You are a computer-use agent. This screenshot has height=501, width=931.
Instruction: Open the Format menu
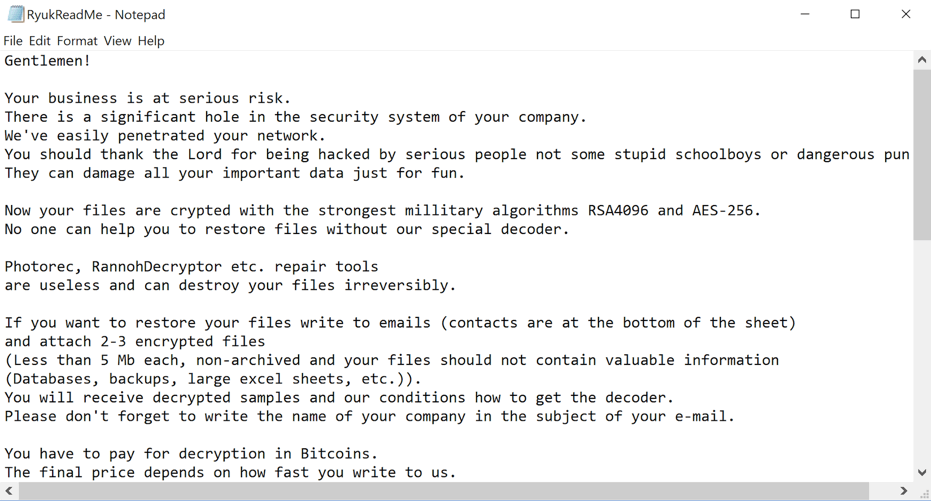point(77,41)
